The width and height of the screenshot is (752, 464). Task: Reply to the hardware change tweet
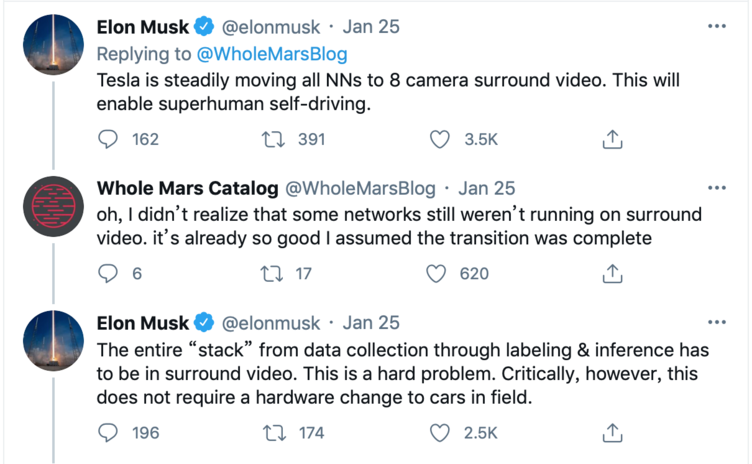click(x=110, y=433)
